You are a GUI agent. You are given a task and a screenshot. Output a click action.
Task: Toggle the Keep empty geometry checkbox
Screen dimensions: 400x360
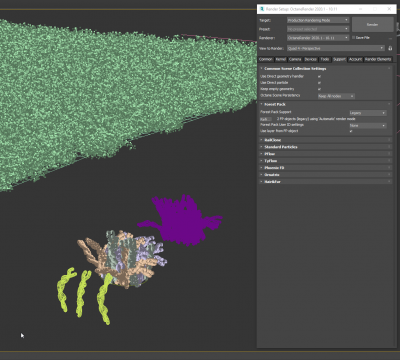click(x=319, y=89)
